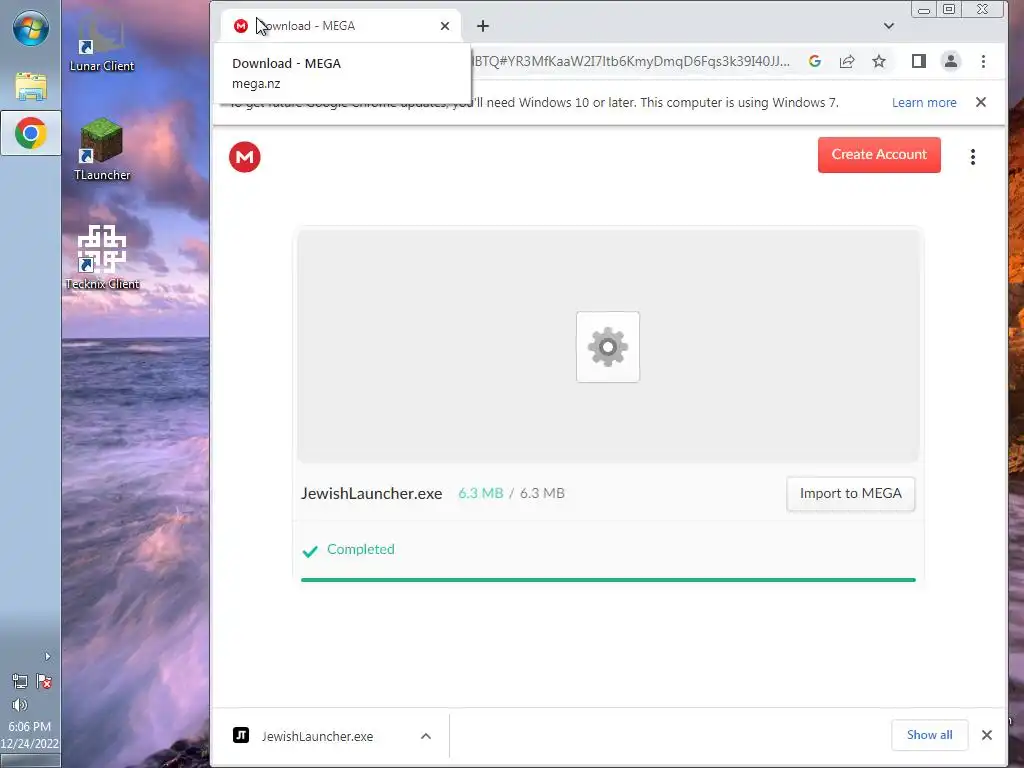Open Windows Explorer from the taskbar

(x=31, y=86)
